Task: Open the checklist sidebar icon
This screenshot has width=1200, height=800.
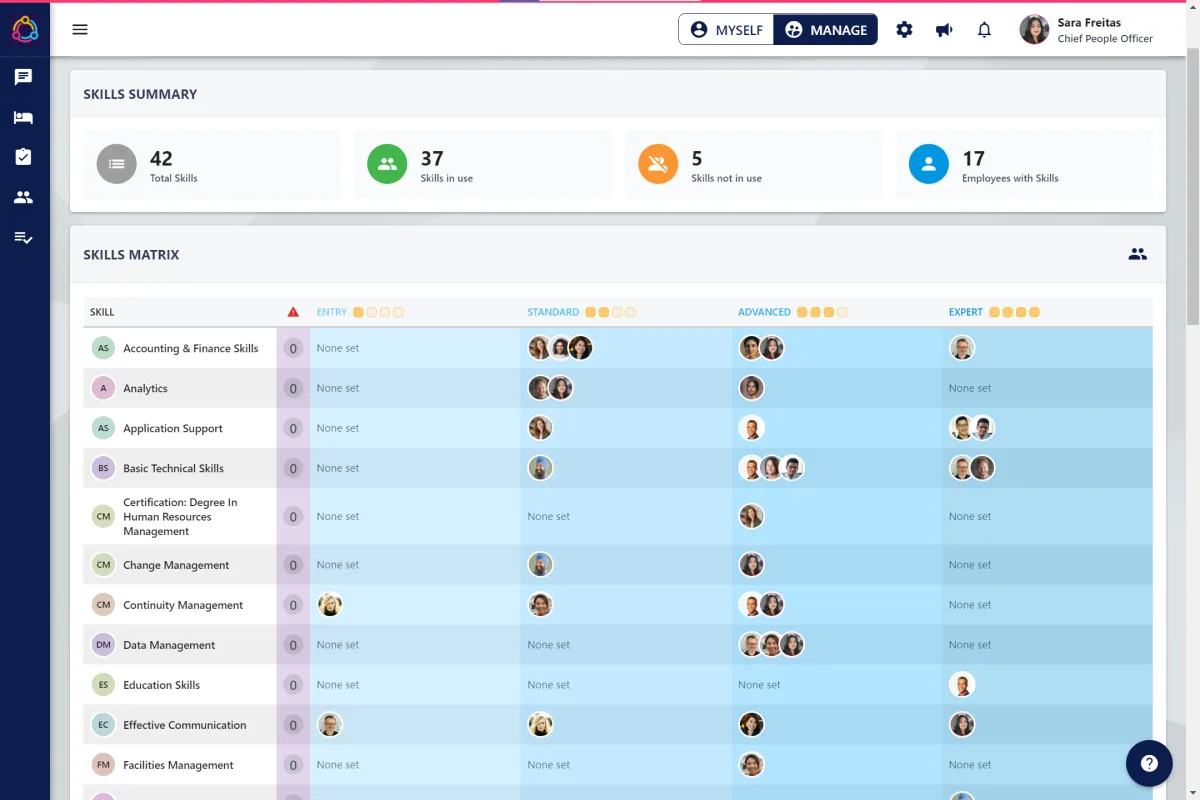Action: (x=24, y=237)
